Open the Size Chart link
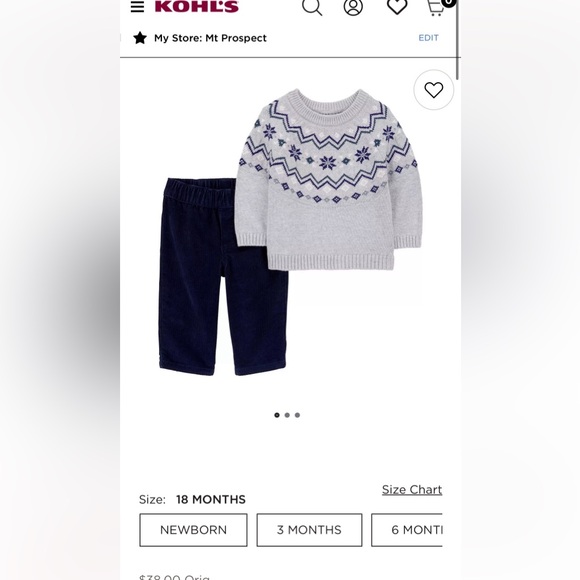 click(x=412, y=490)
